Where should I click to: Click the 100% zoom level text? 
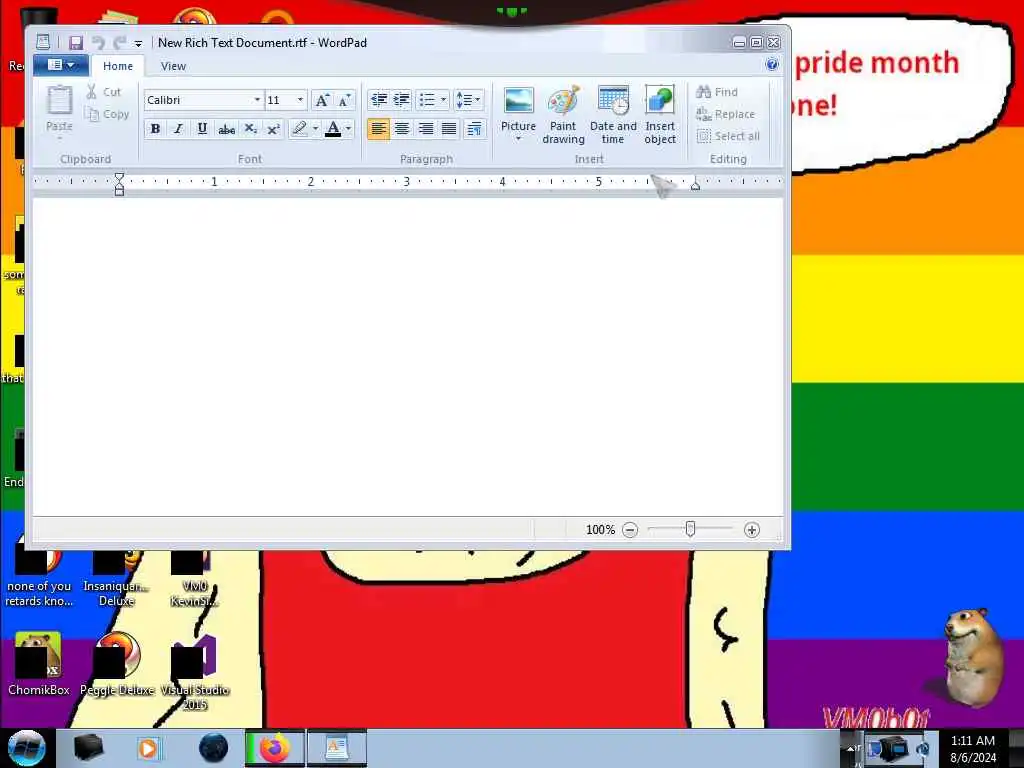600,530
